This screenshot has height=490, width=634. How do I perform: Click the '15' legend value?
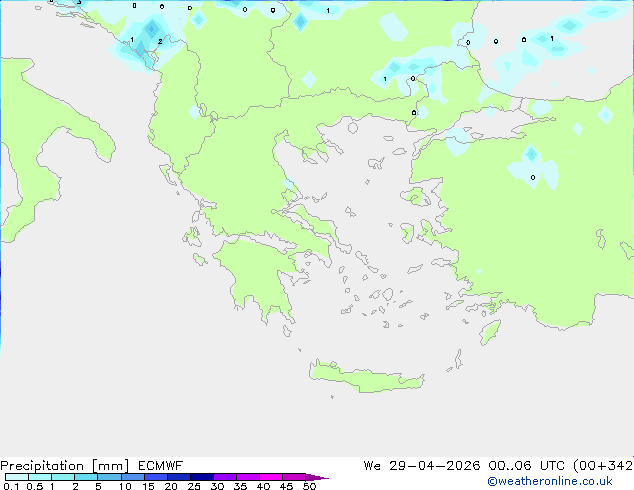149,486
